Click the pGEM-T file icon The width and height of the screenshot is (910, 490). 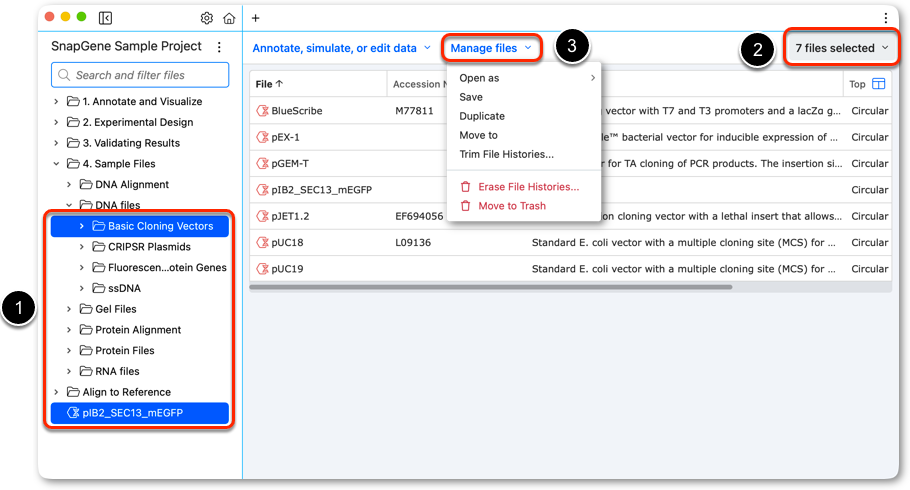[262, 163]
